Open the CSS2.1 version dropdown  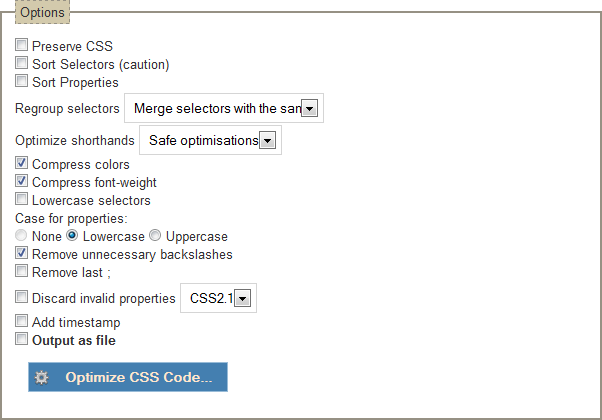[x=241, y=298]
